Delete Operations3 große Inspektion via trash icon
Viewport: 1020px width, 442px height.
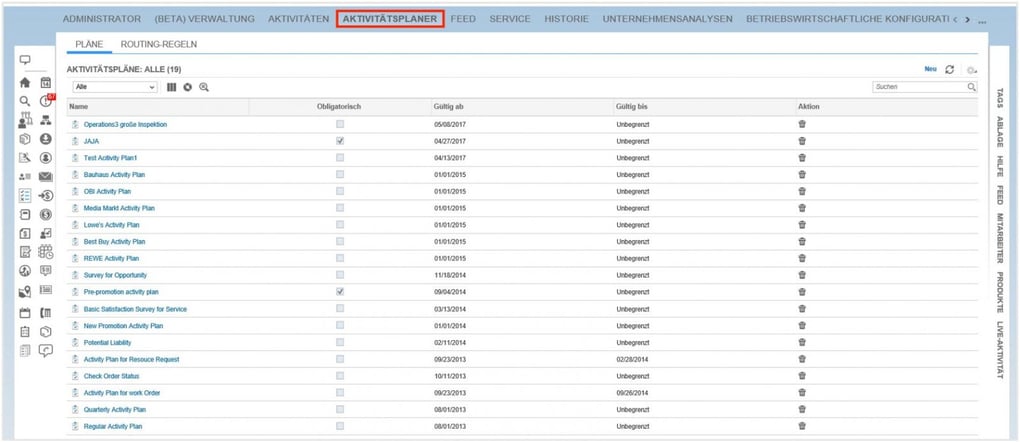[x=802, y=124]
